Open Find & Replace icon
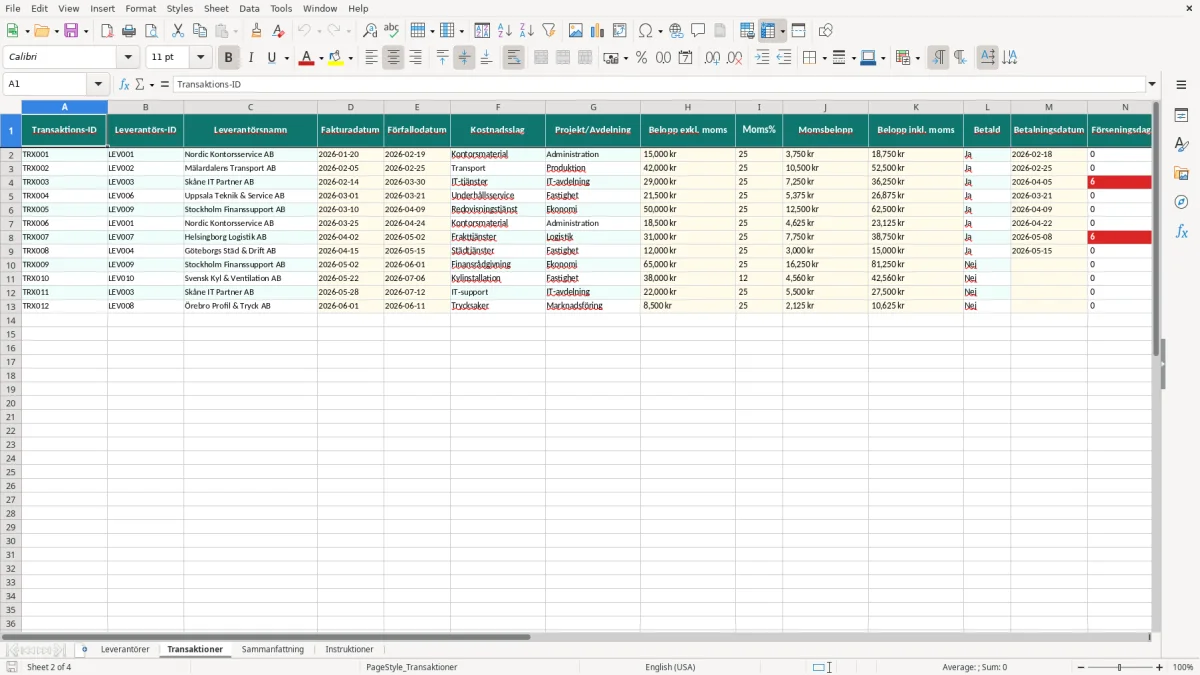This screenshot has height=675, width=1200. coord(370,31)
